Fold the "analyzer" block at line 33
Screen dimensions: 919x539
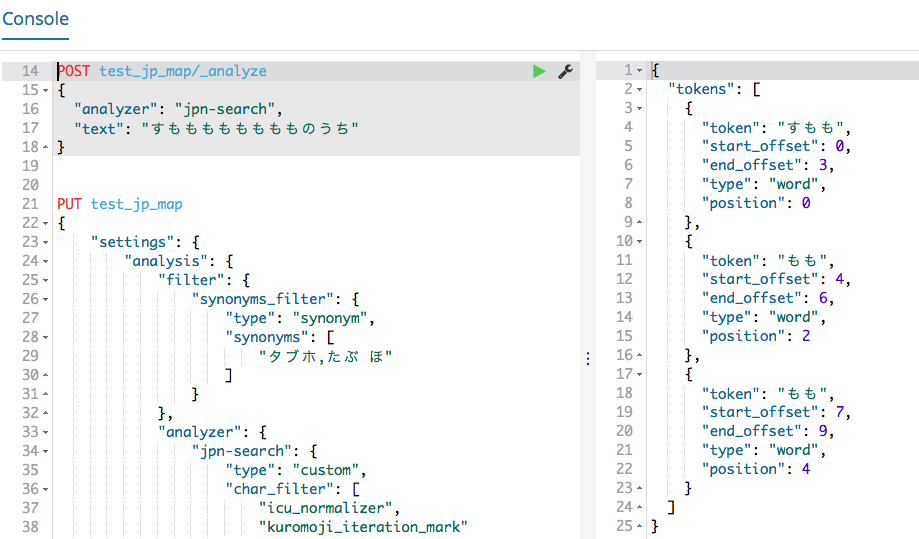[45, 432]
